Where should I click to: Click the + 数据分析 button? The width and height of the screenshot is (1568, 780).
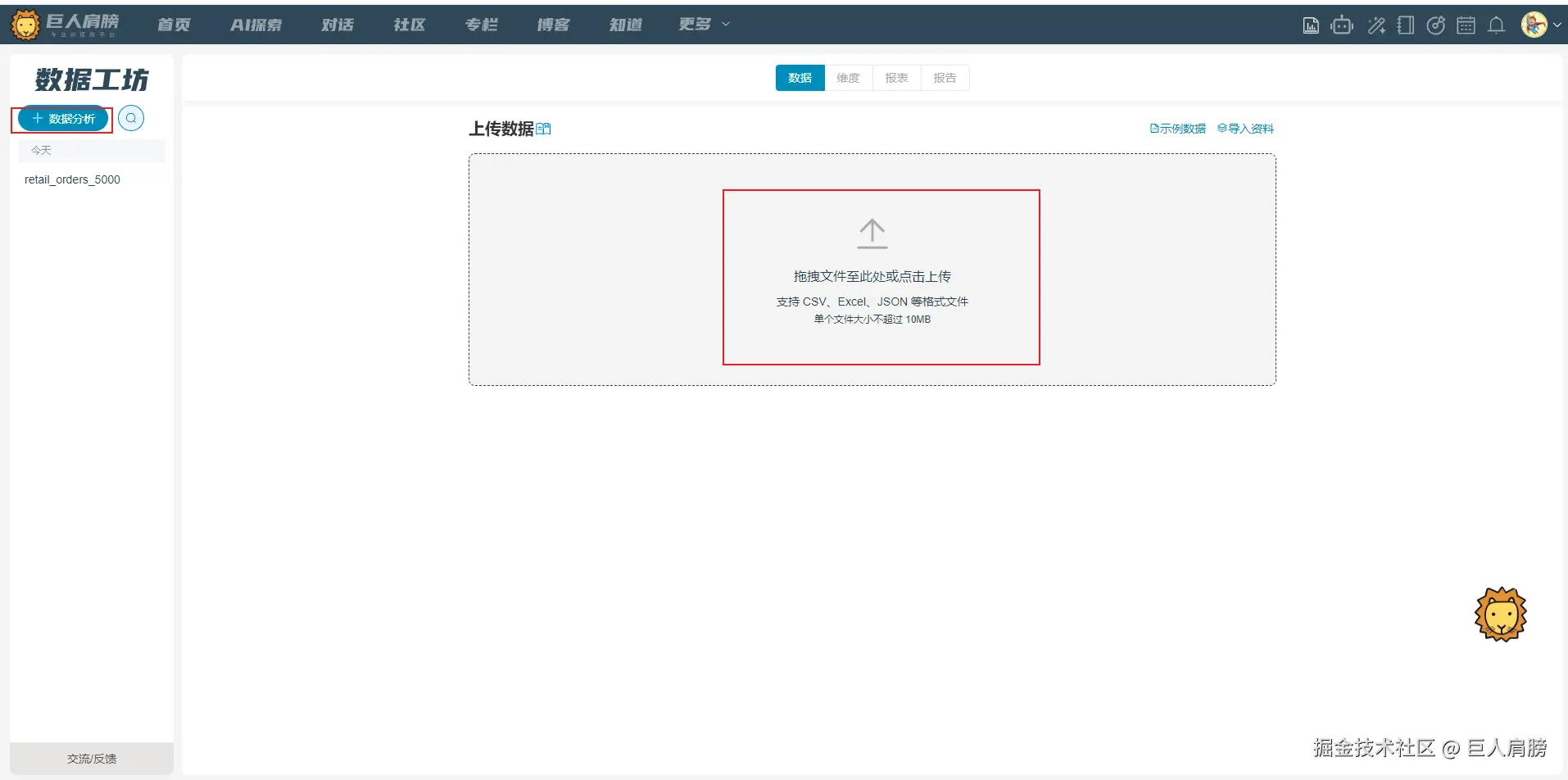63,119
